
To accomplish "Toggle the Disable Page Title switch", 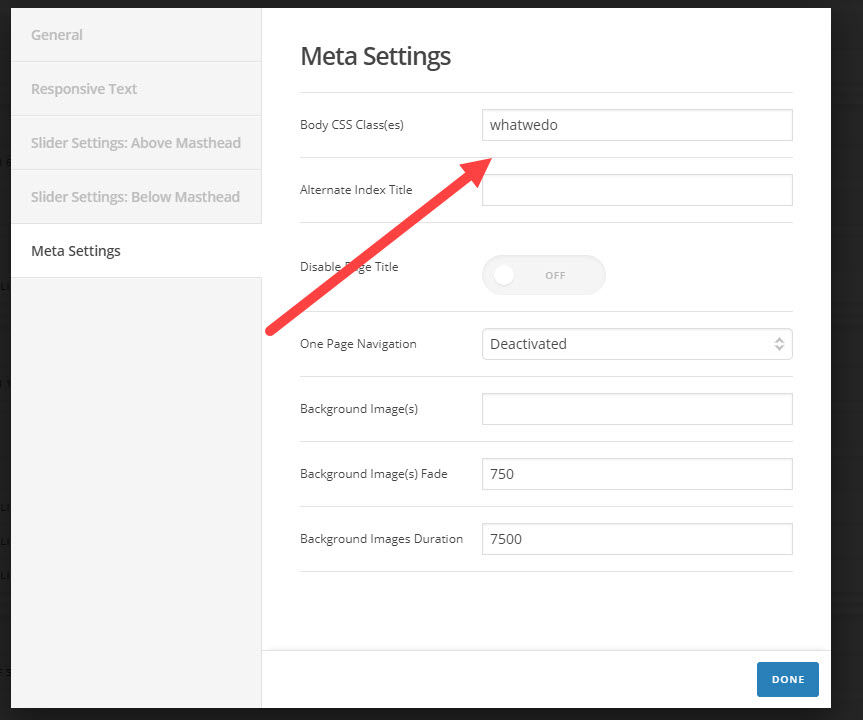I will (543, 275).
